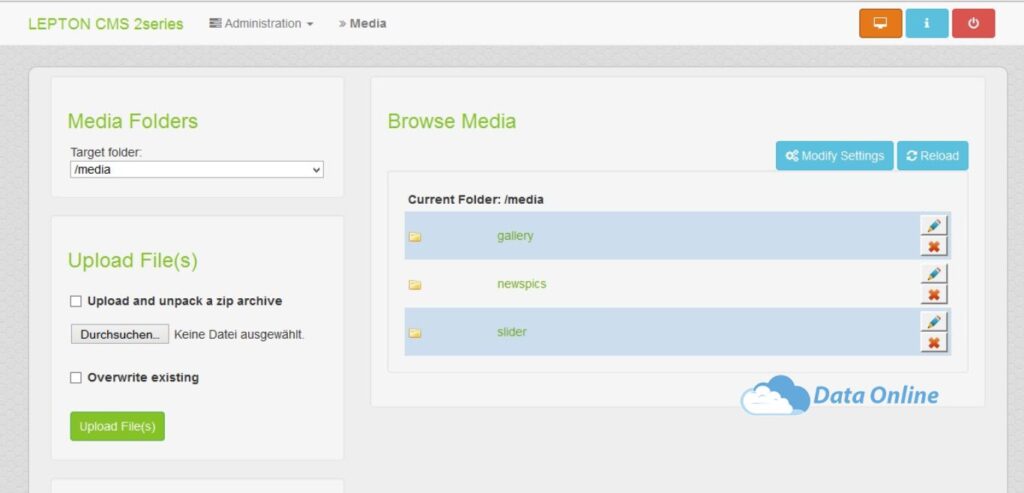The width and height of the screenshot is (1024, 493).
Task: Click the slider folder icon
Action: coord(415,333)
